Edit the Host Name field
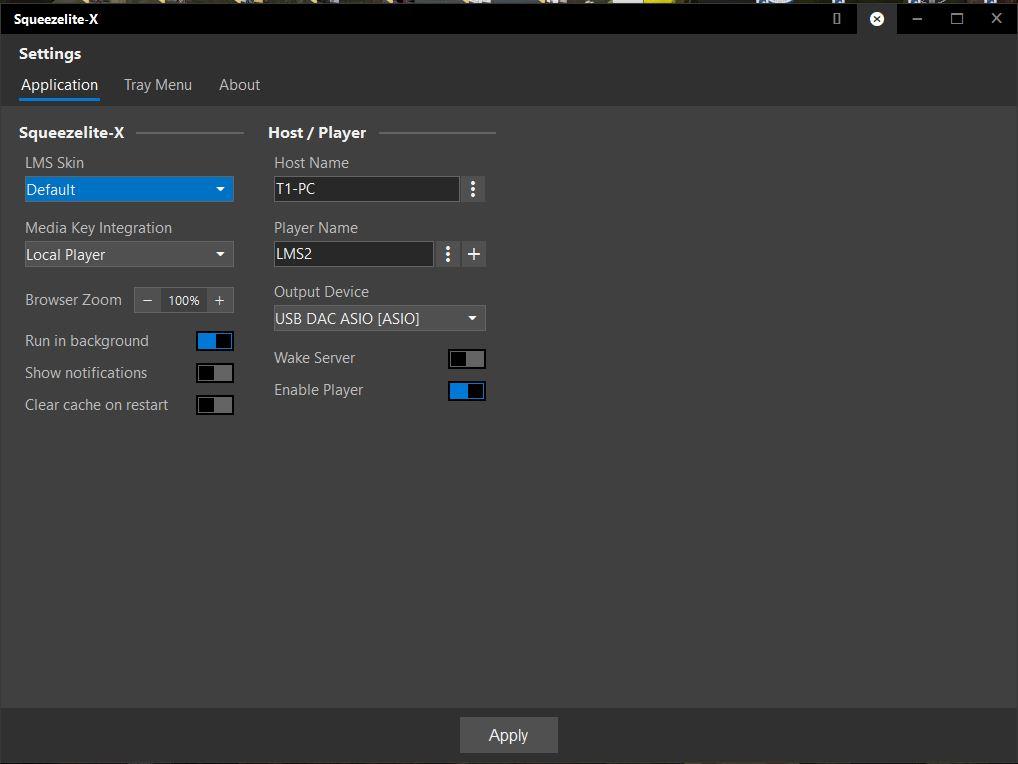This screenshot has width=1018, height=764. 367,189
